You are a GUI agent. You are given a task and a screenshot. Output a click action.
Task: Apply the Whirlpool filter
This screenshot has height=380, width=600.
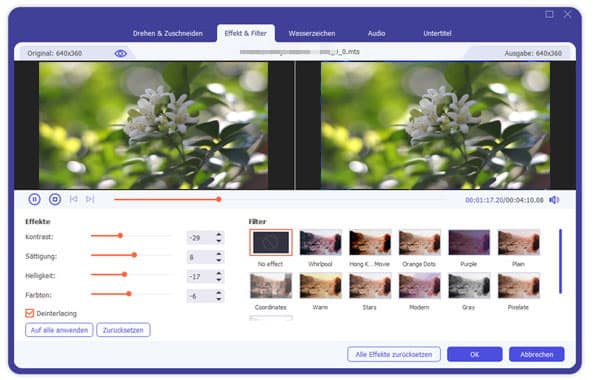pos(320,242)
